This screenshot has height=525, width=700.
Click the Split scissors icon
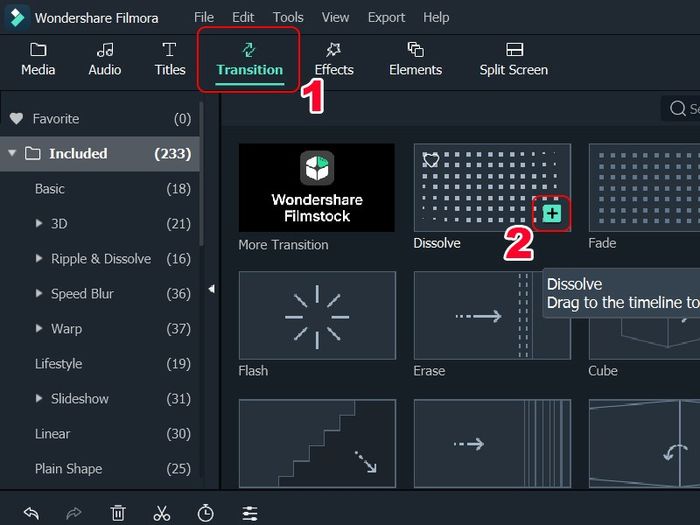pyautogui.click(x=162, y=513)
